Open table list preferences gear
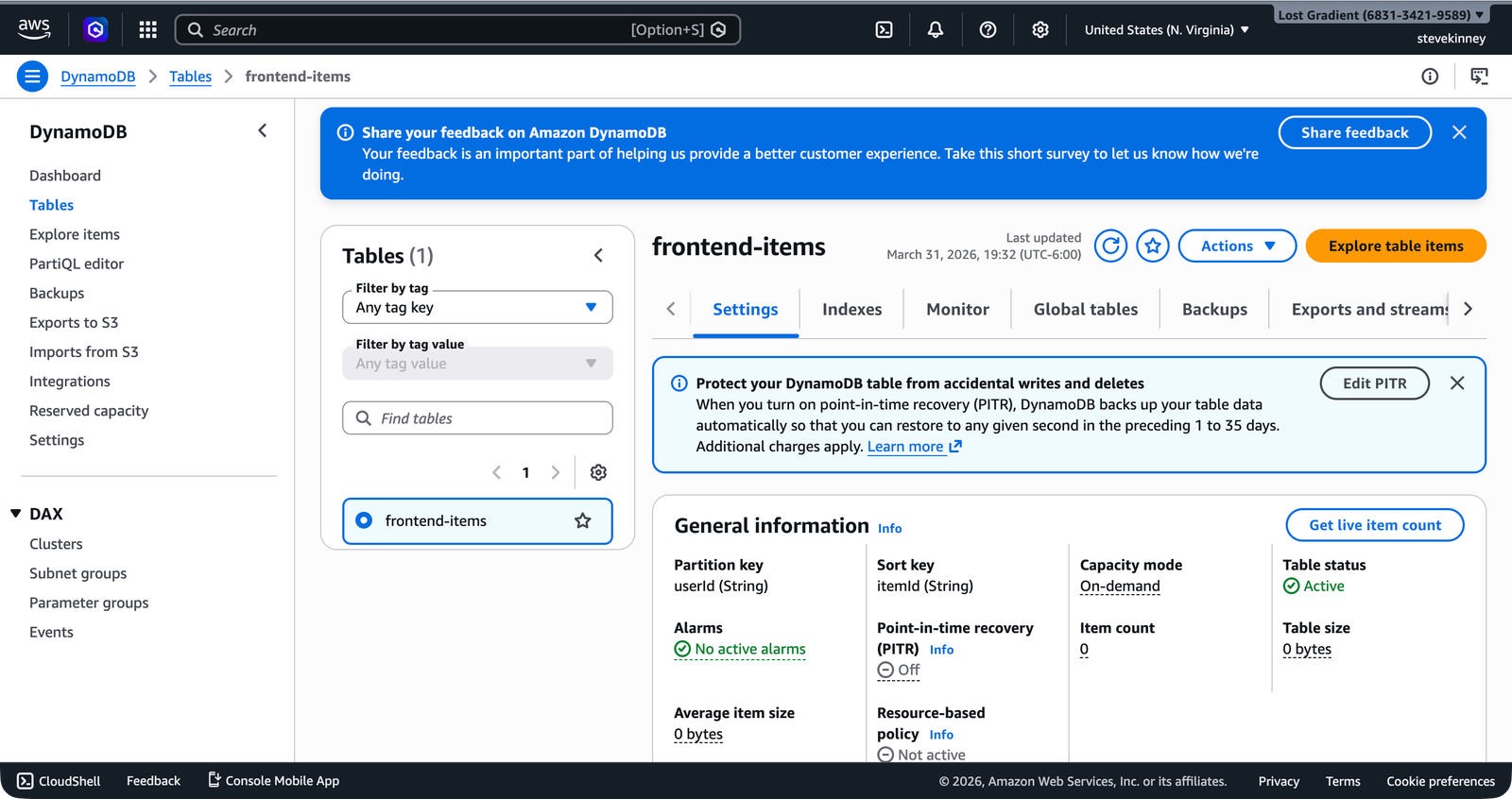This screenshot has width=1512, height=799. 598,472
